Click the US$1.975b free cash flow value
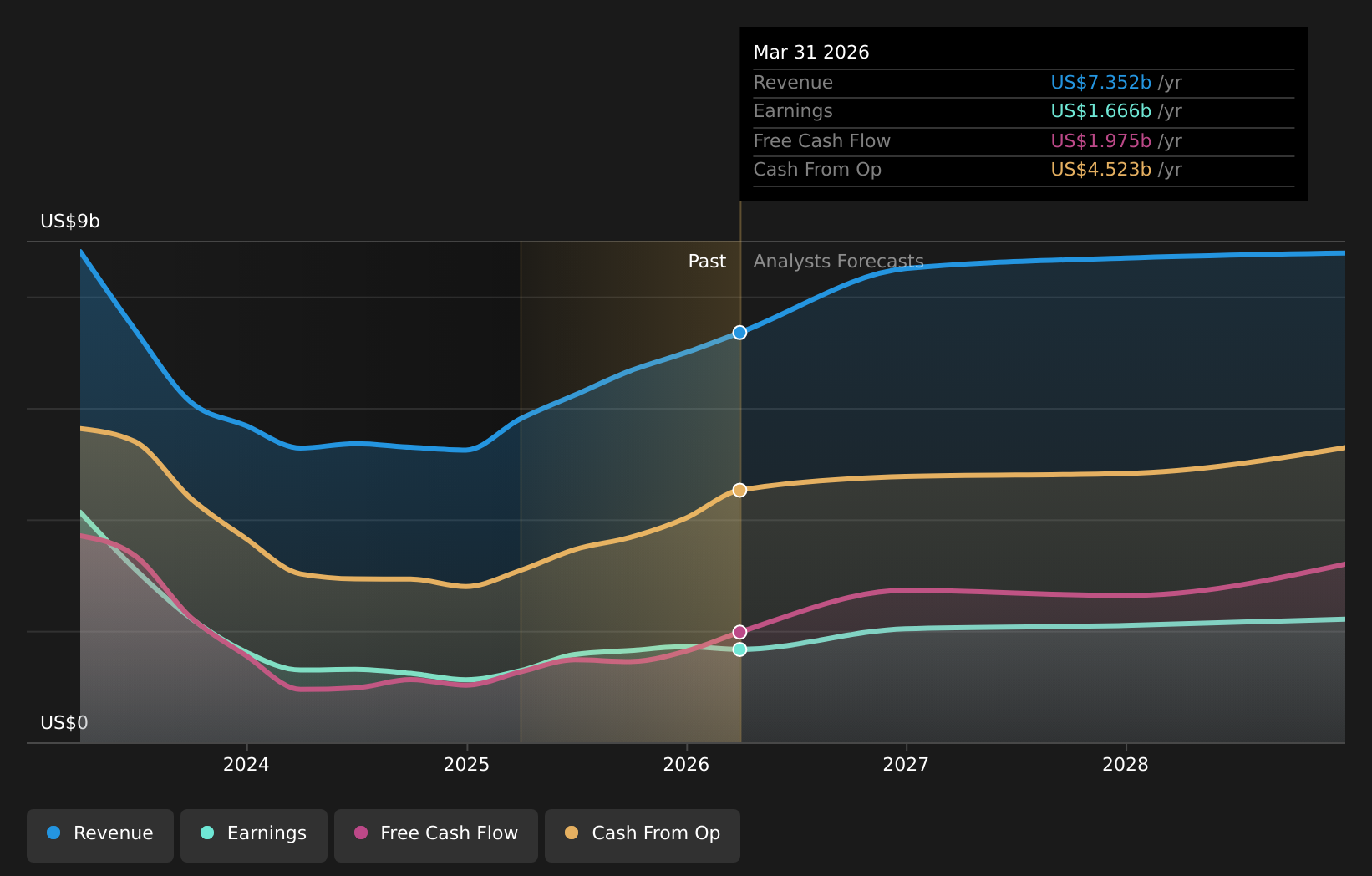This screenshot has height=876, width=1372. coord(1101,141)
